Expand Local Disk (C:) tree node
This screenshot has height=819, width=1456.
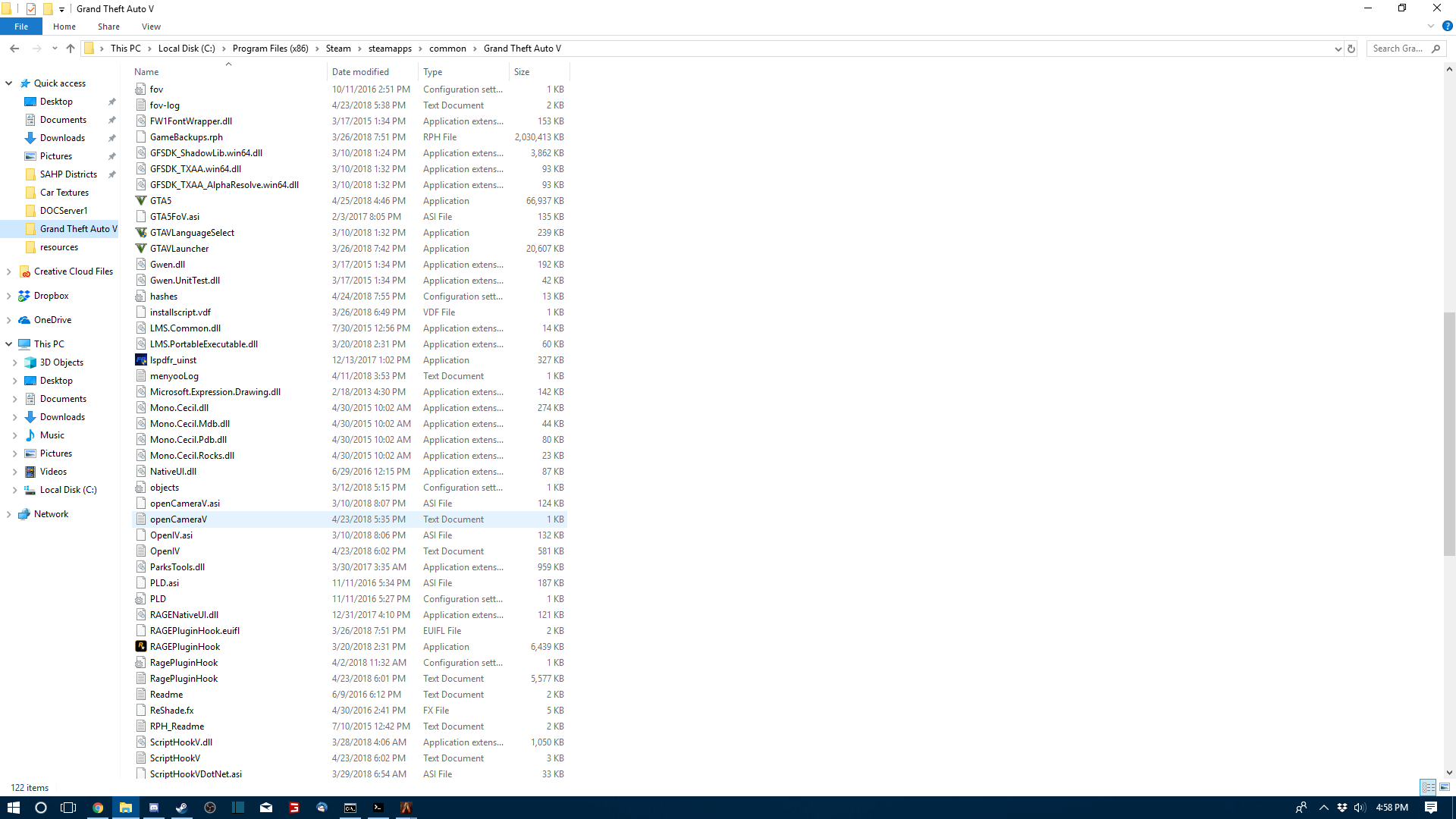click(x=15, y=490)
